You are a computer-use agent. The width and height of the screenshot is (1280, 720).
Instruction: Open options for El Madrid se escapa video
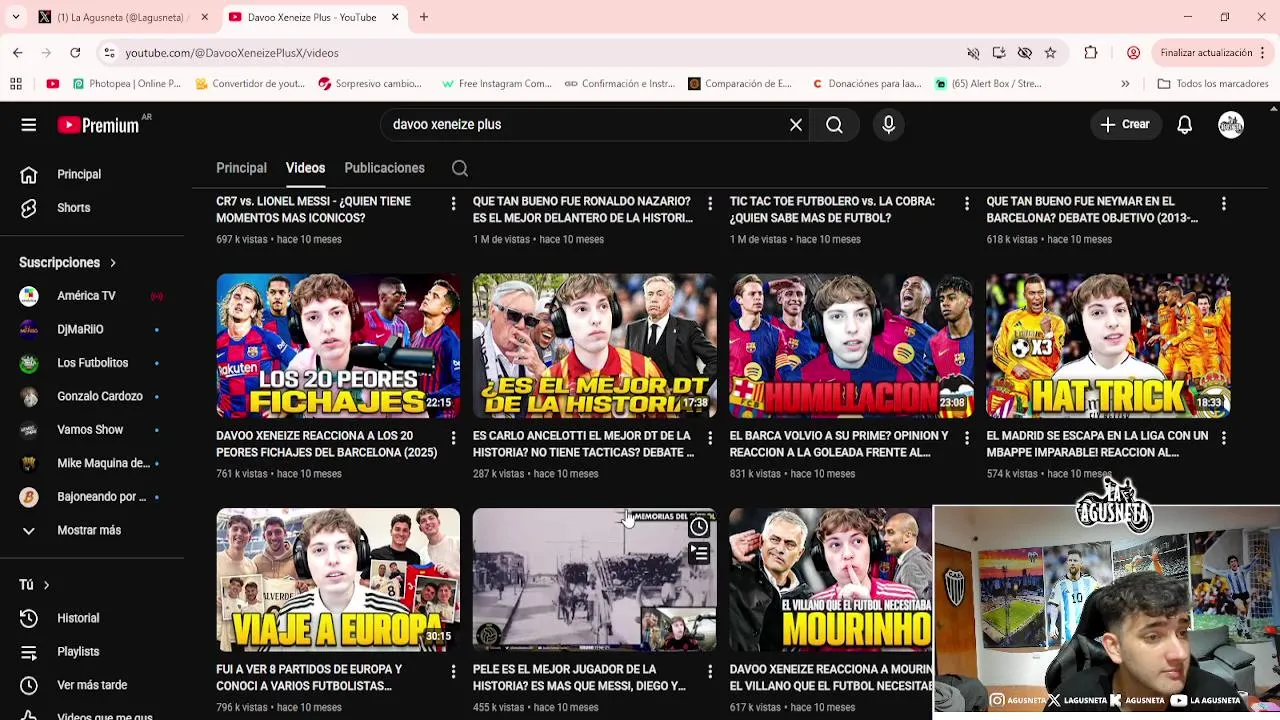1223,438
